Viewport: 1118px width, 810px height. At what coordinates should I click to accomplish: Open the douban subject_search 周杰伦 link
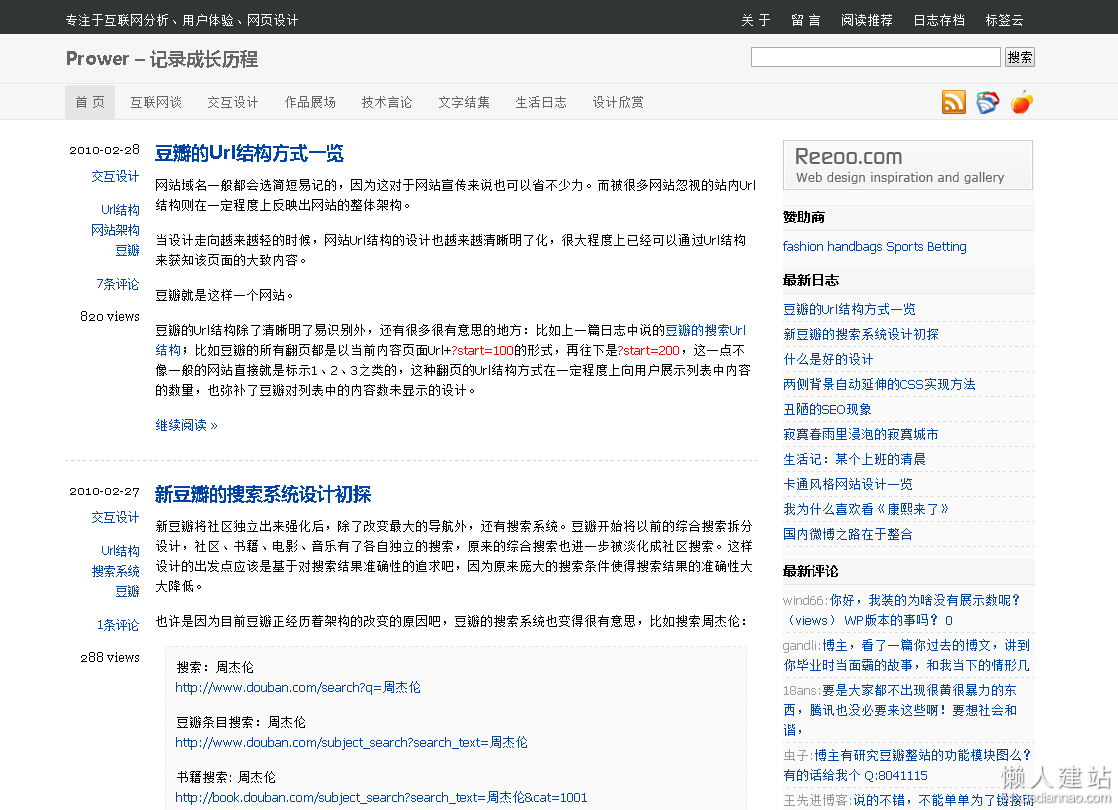(352, 742)
